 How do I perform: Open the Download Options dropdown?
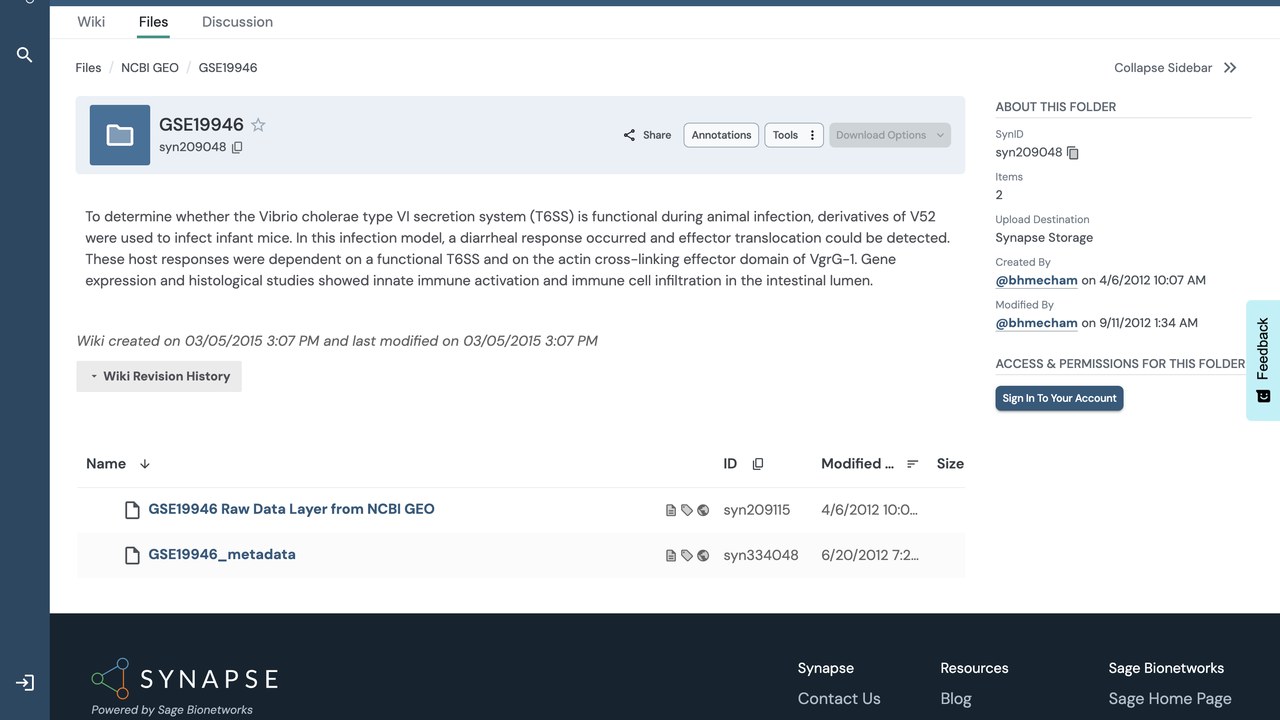(x=890, y=135)
